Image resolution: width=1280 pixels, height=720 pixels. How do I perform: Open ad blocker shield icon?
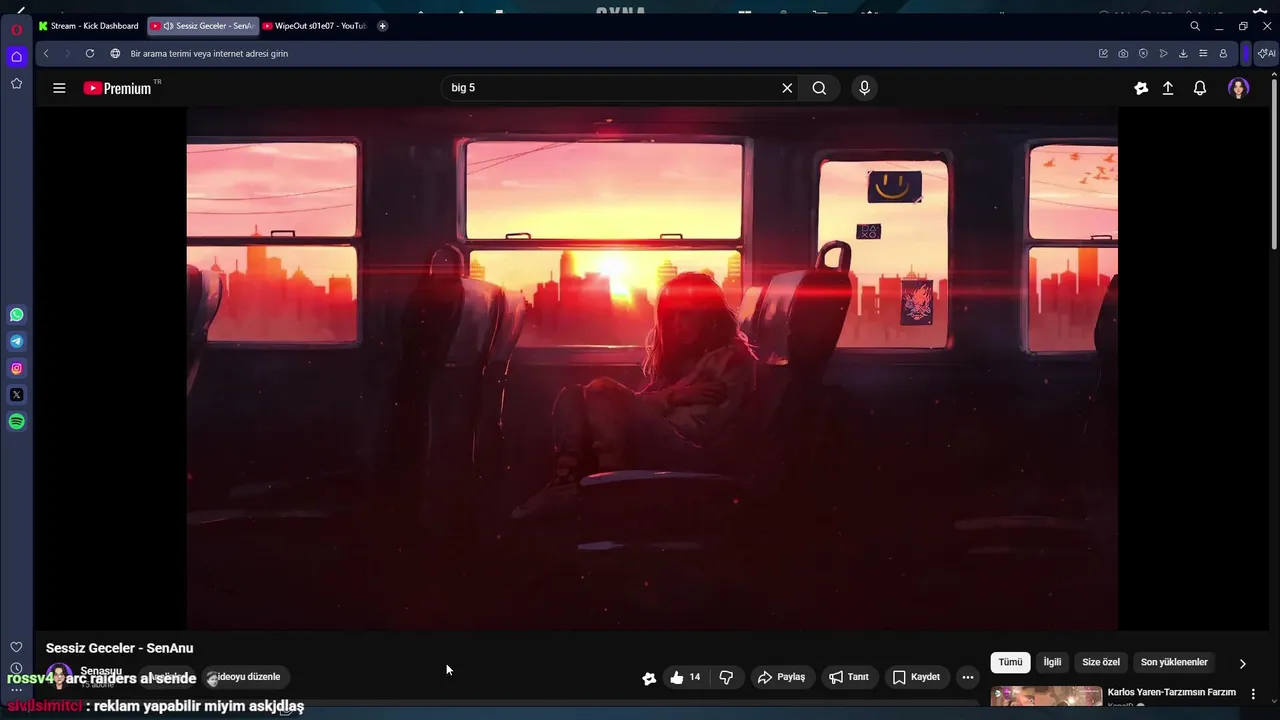coord(1143,53)
